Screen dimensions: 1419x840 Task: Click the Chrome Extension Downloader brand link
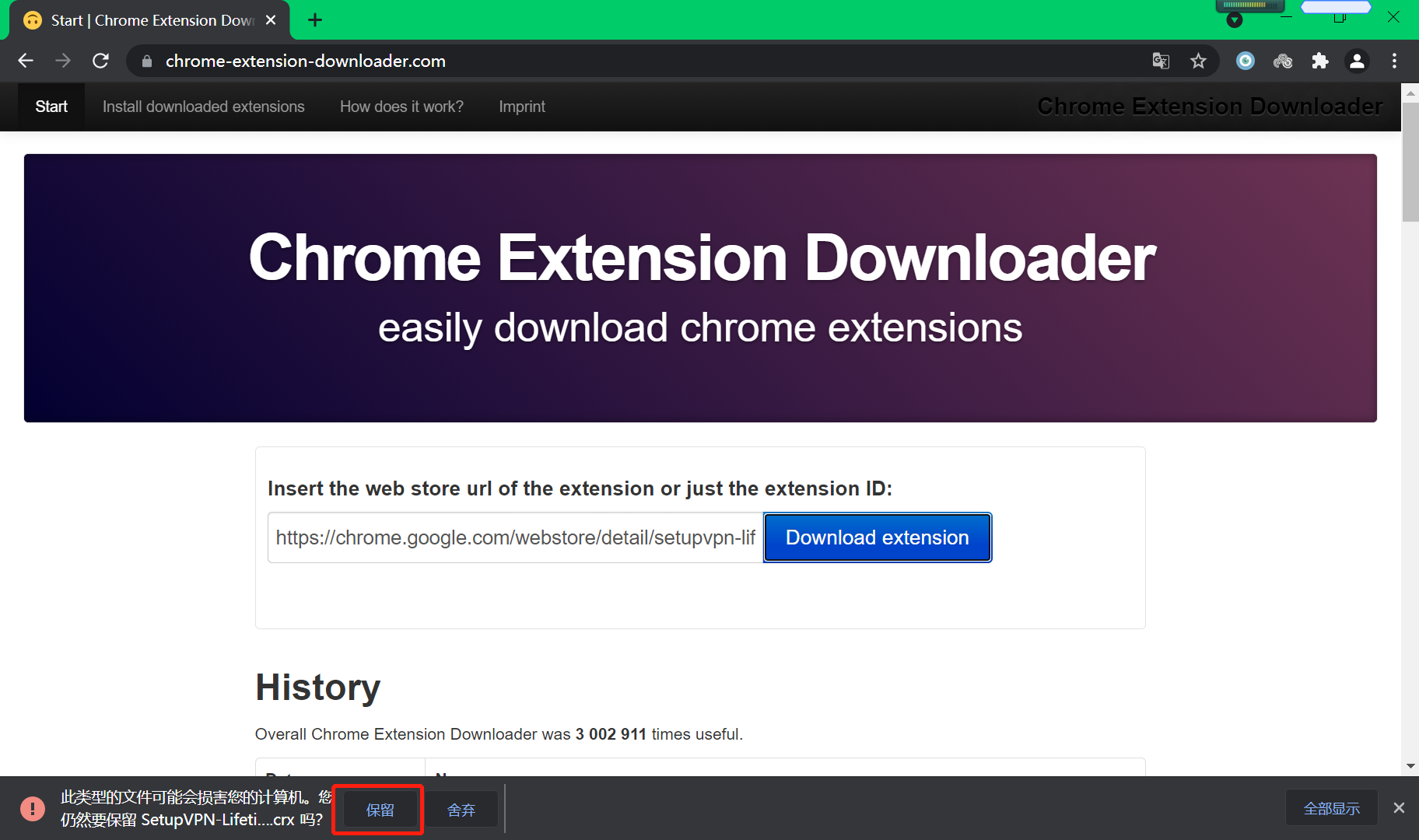[x=1210, y=107]
